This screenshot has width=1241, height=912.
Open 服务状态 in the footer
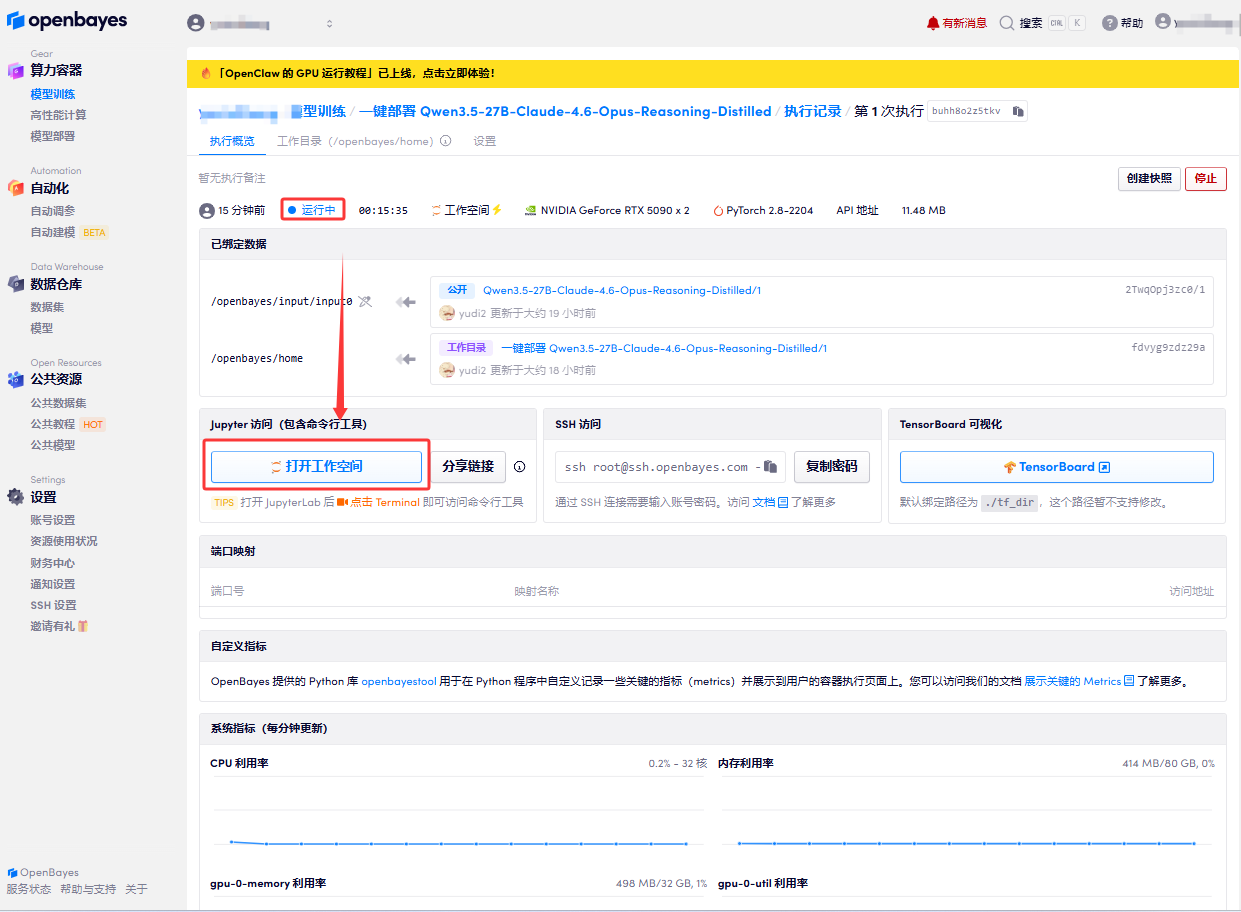click(29, 889)
